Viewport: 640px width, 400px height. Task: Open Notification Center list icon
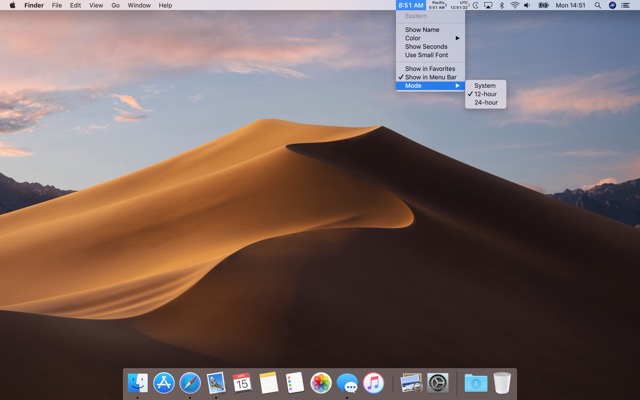(625, 5)
